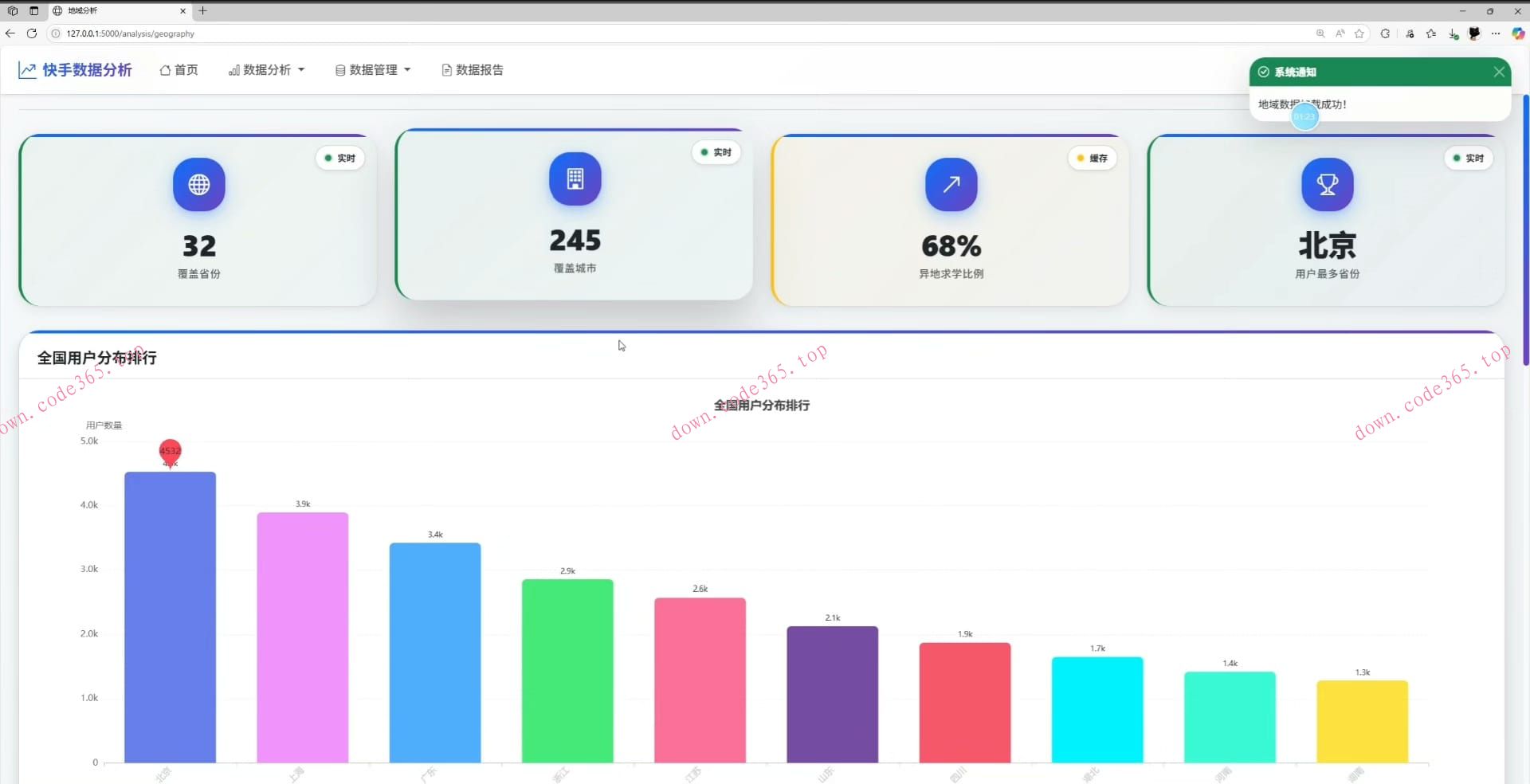
Task: Expand the 数据分析 dropdown menu
Action: click(x=266, y=70)
